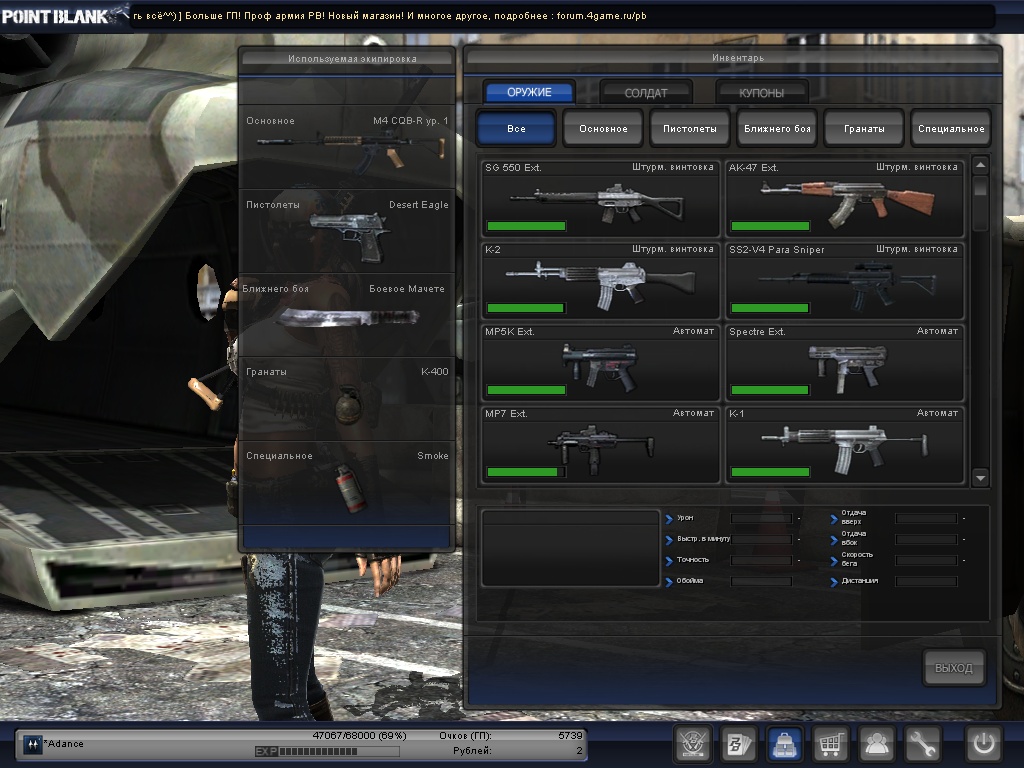Filter inventory by Гранаты

[864, 128]
